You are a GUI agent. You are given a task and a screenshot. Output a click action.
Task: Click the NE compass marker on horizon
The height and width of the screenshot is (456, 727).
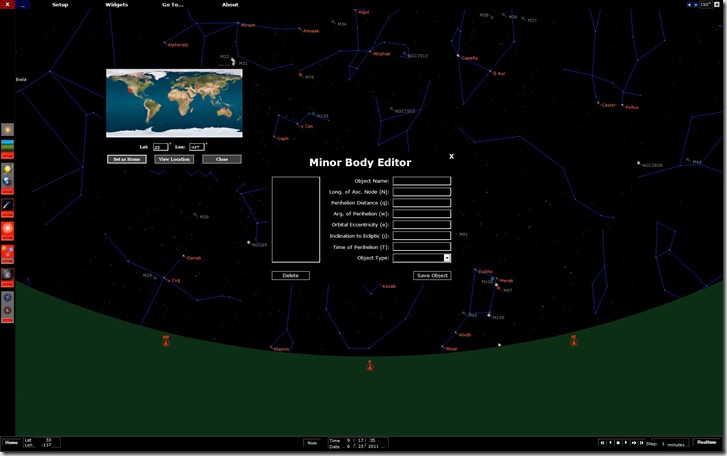[574, 341]
